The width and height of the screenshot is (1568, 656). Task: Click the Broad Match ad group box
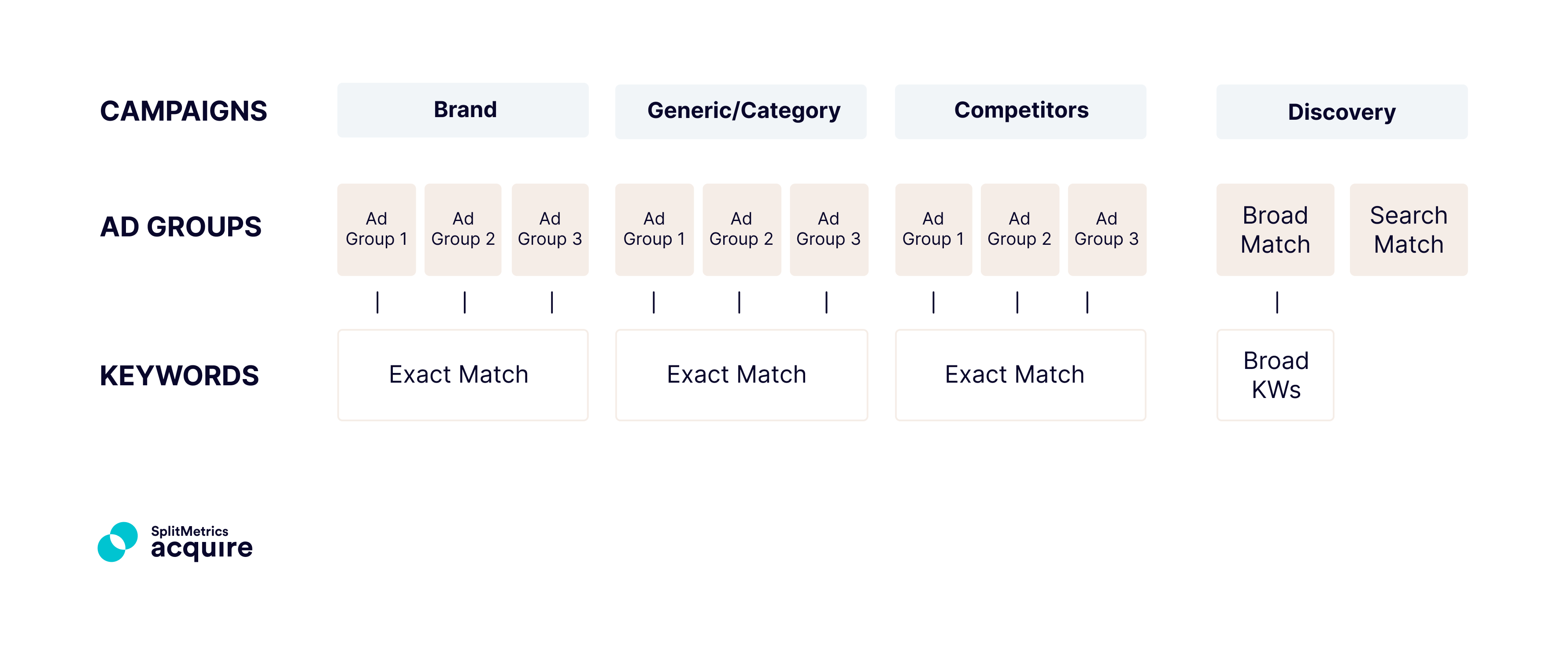point(1275,229)
